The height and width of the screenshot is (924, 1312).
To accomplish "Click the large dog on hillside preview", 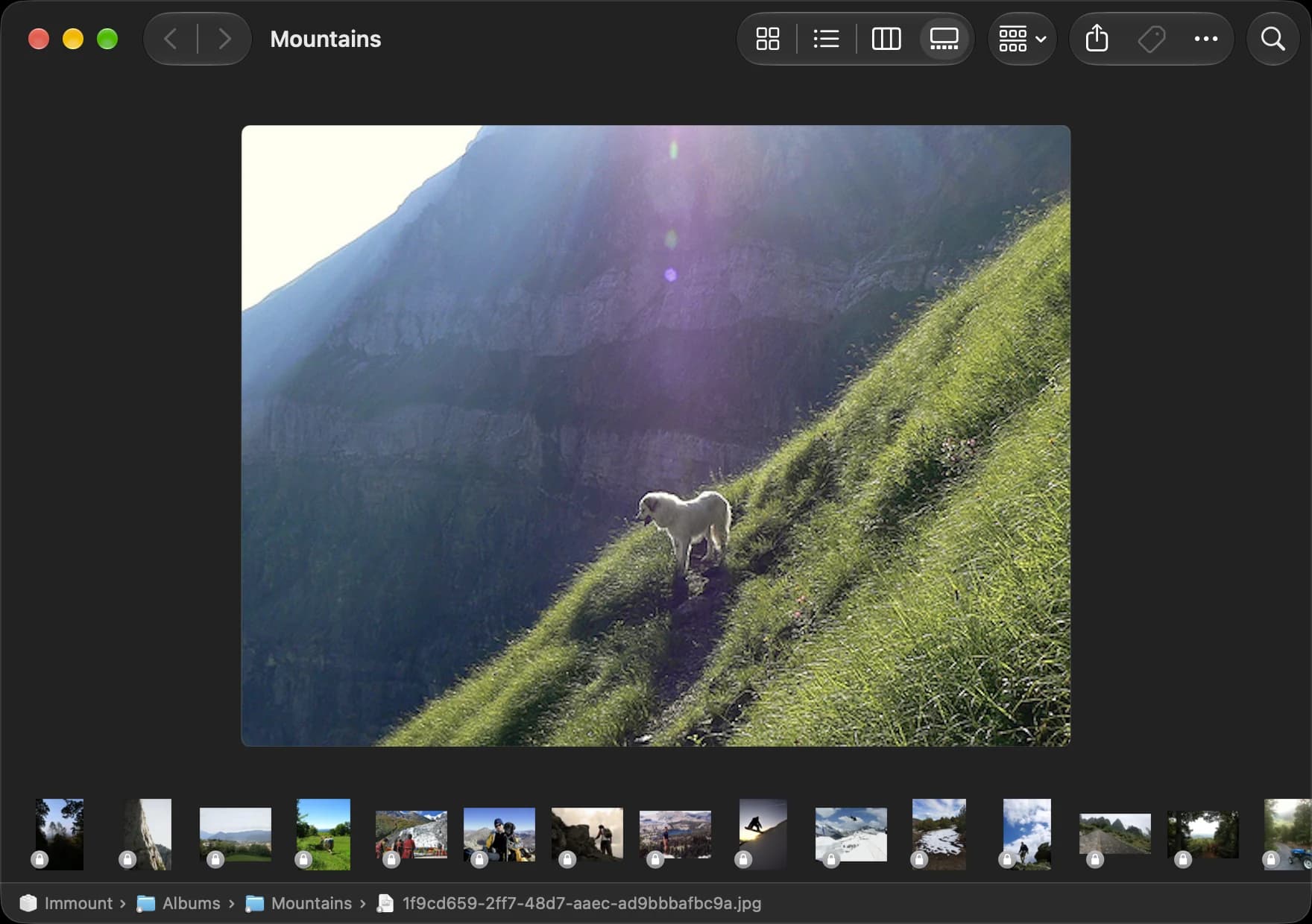I will pyautogui.click(x=656, y=436).
